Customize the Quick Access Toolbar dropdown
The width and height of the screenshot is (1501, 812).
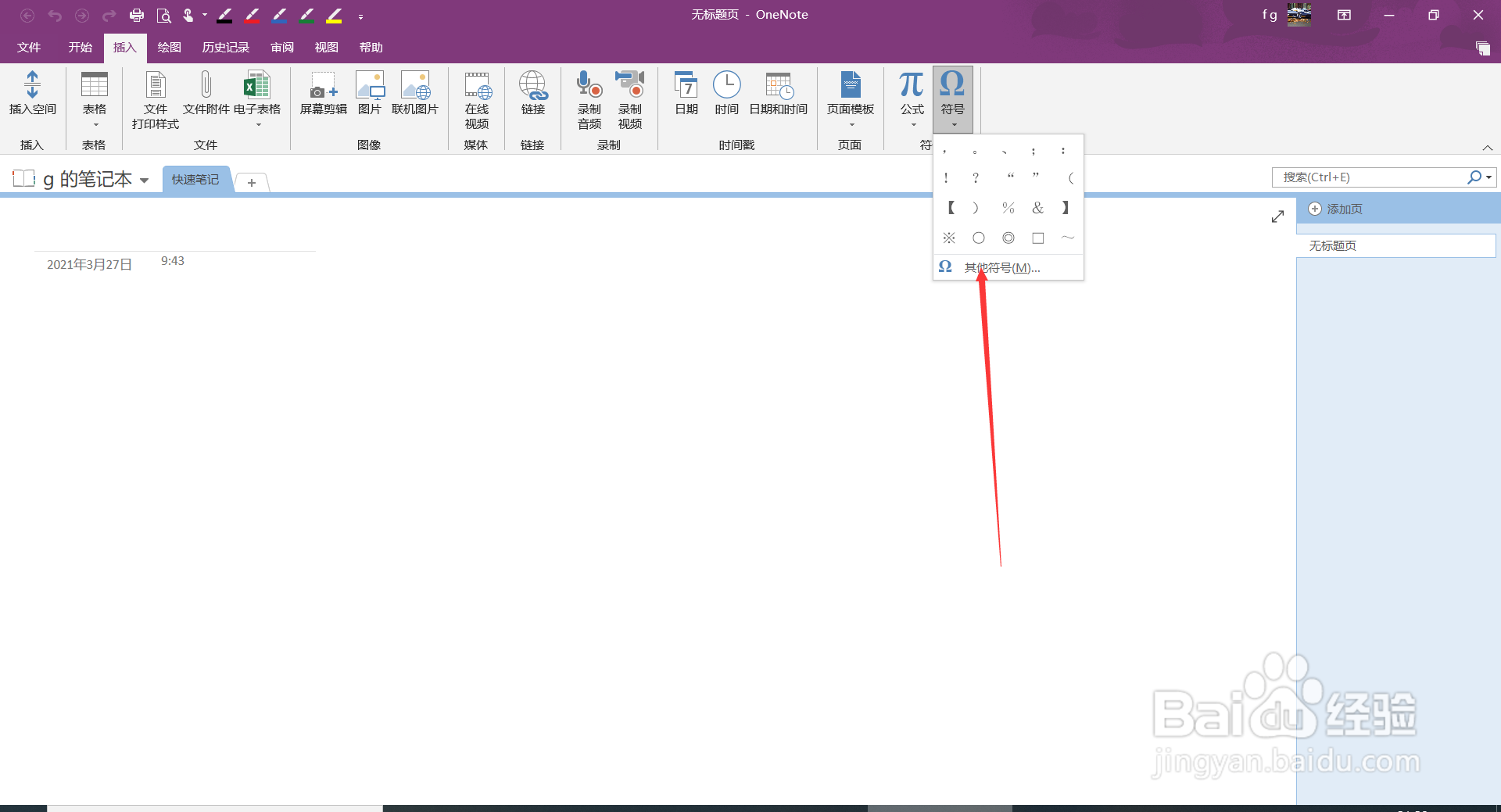pos(360,16)
